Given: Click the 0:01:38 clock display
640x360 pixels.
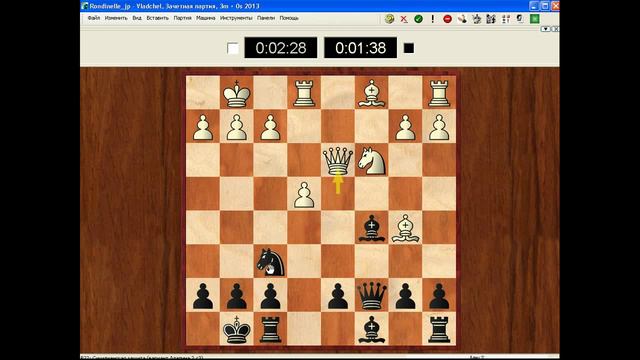Looking at the screenshot, I should click(360, 48).
